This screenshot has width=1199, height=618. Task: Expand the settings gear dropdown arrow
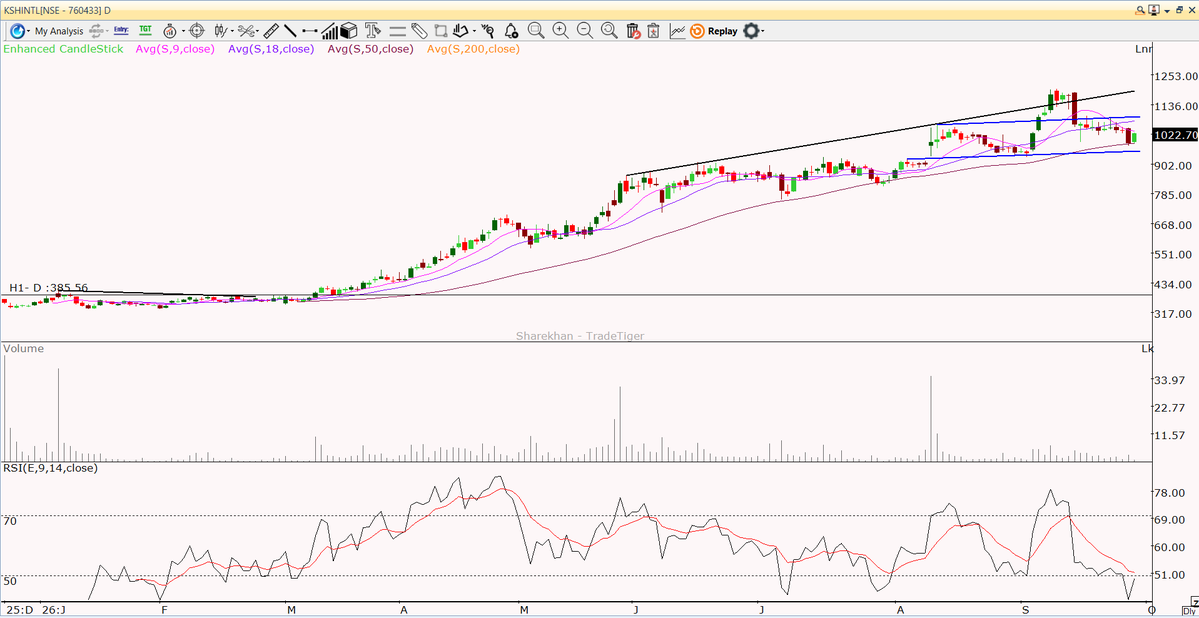pos(763,31)
